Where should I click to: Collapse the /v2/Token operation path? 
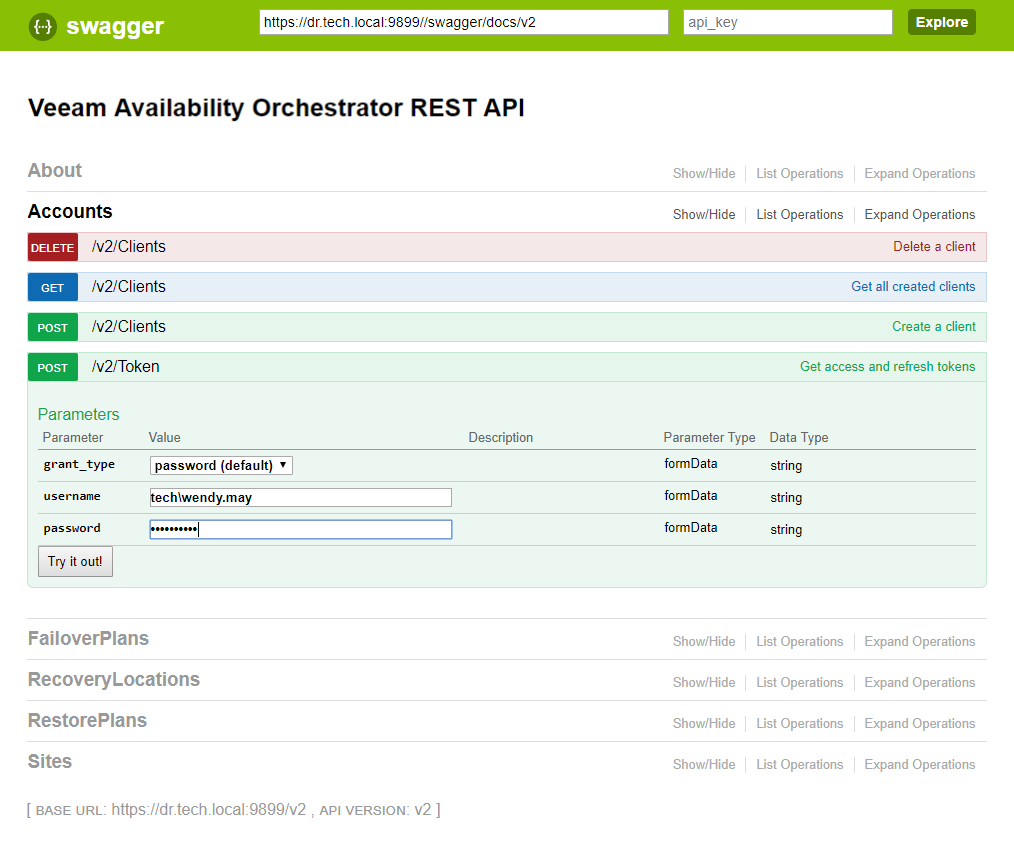[x=125, y=367]
